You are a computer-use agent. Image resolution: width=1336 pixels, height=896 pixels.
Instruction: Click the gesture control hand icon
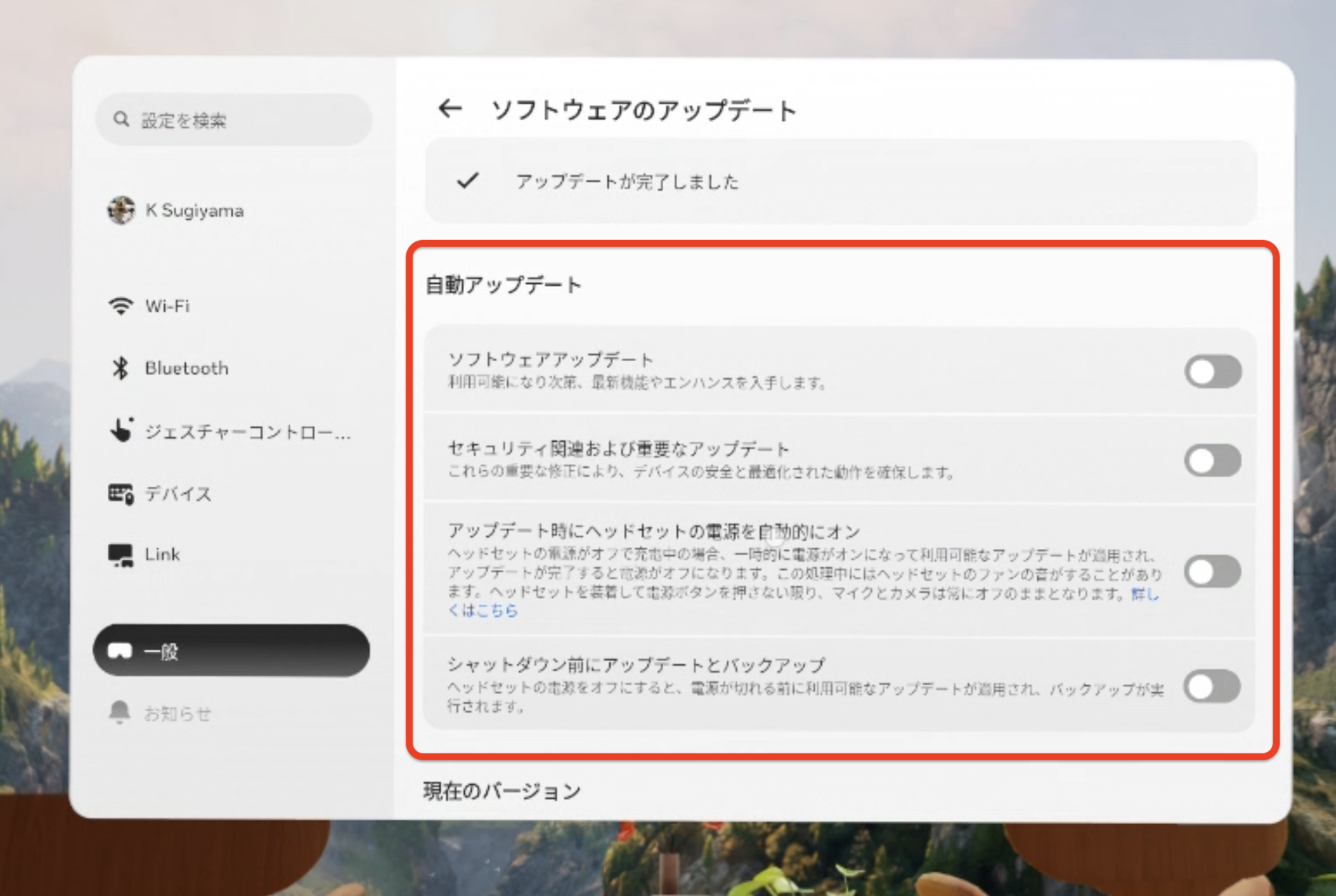tap(121, 430)
